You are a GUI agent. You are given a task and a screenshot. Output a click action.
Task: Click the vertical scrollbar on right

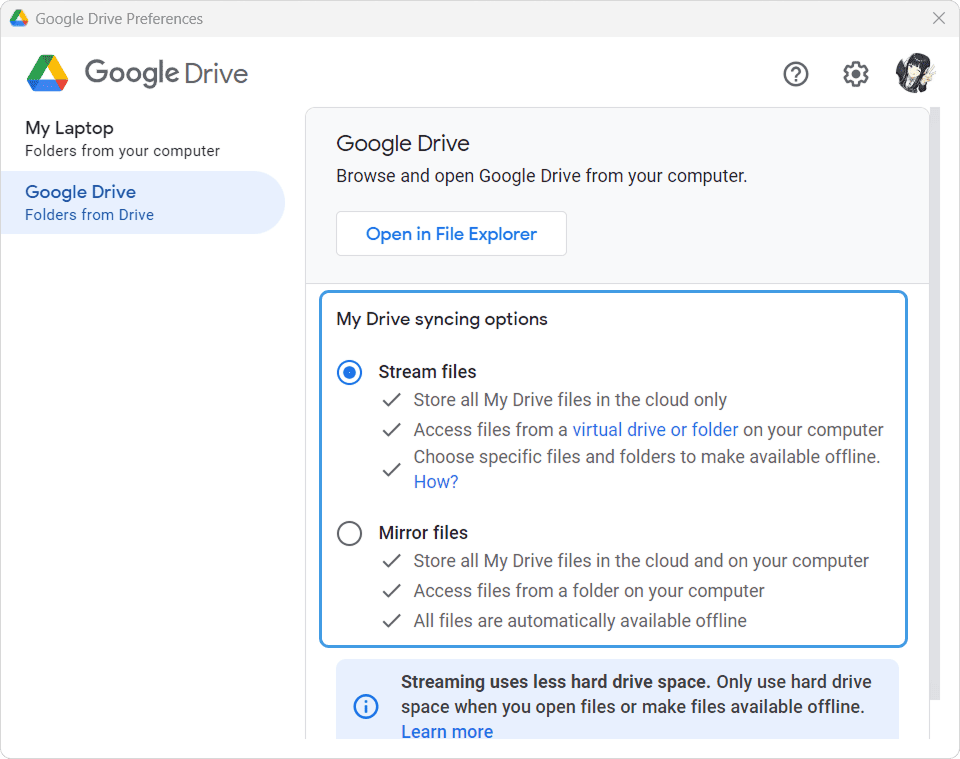click(934, 404)
